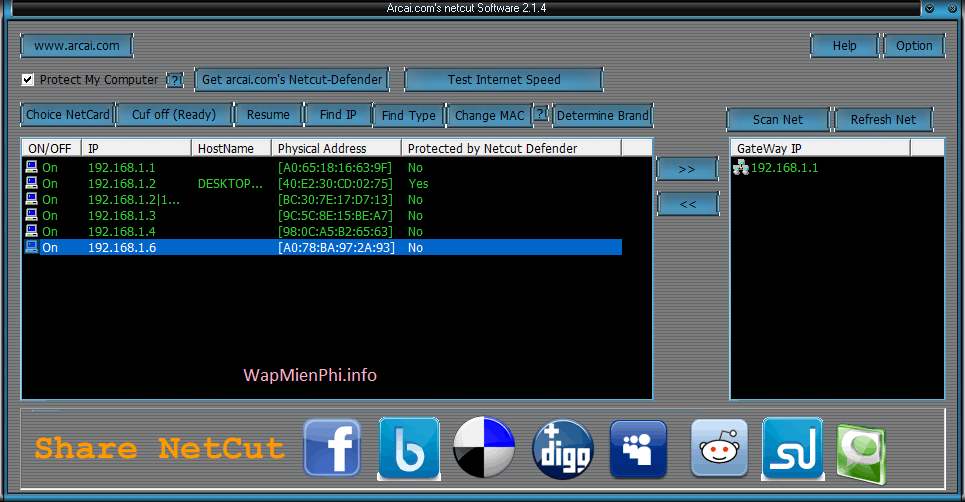Click help icon beside Change MAC
The image size is (965, 502).
tap(540, 114)
